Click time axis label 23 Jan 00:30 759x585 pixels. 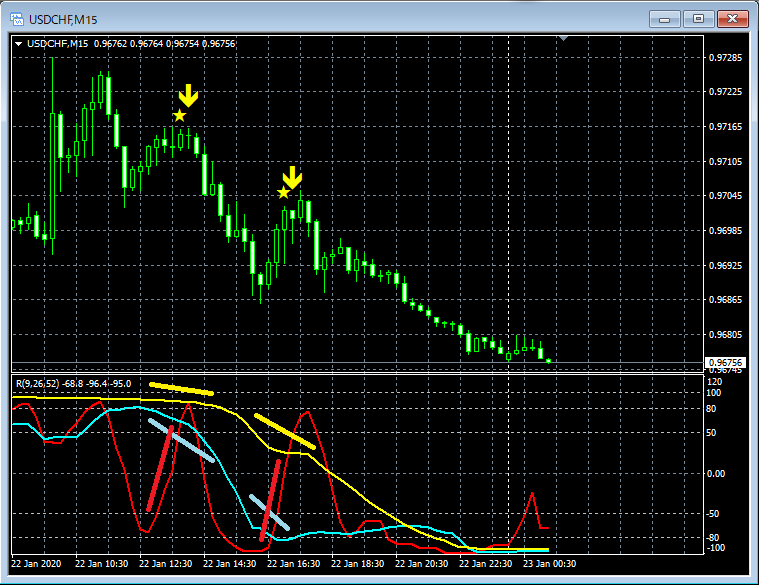pyautogui.click(x=550, y=564)
